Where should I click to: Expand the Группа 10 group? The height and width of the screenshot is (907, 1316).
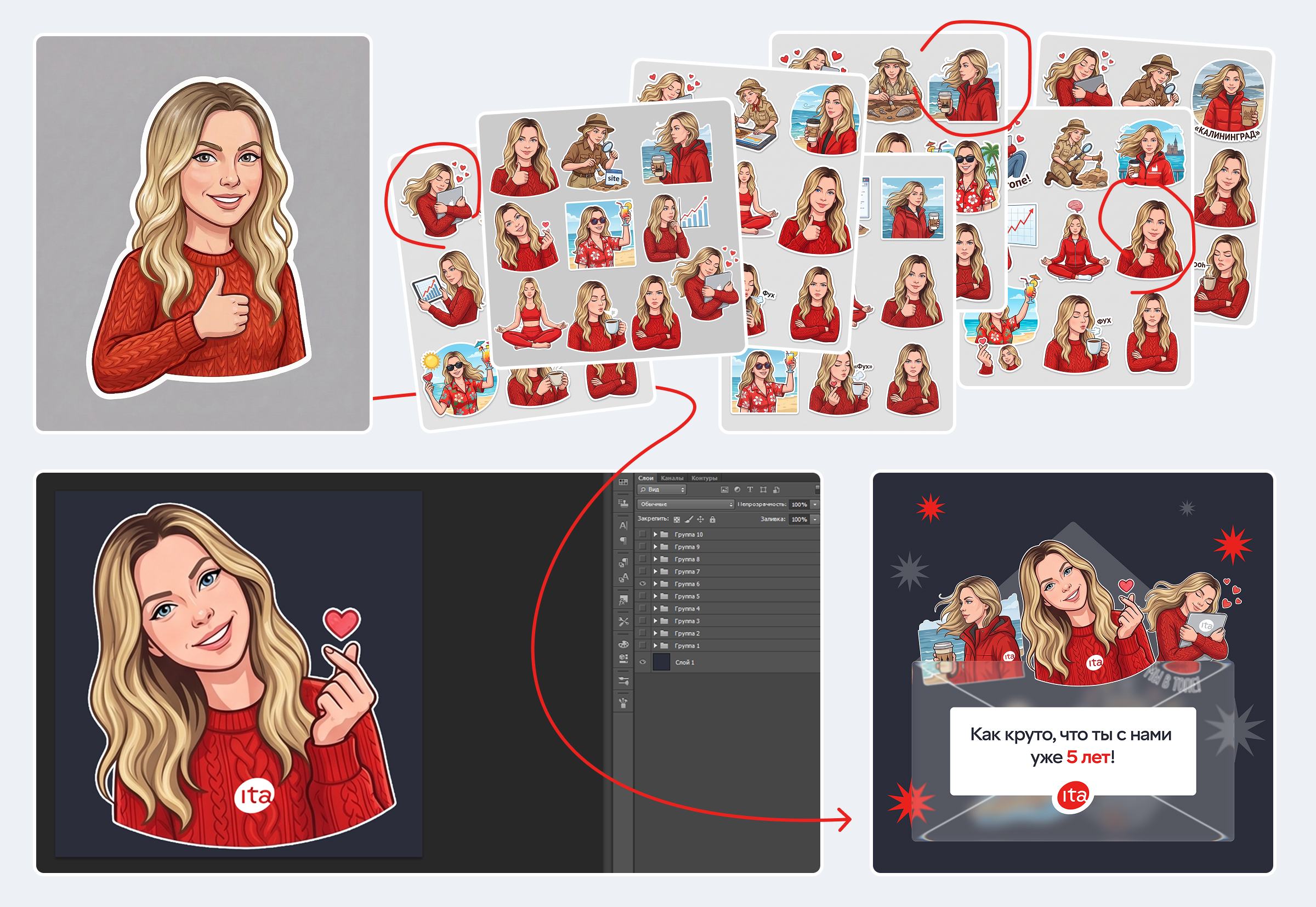(x=655, y=534)
